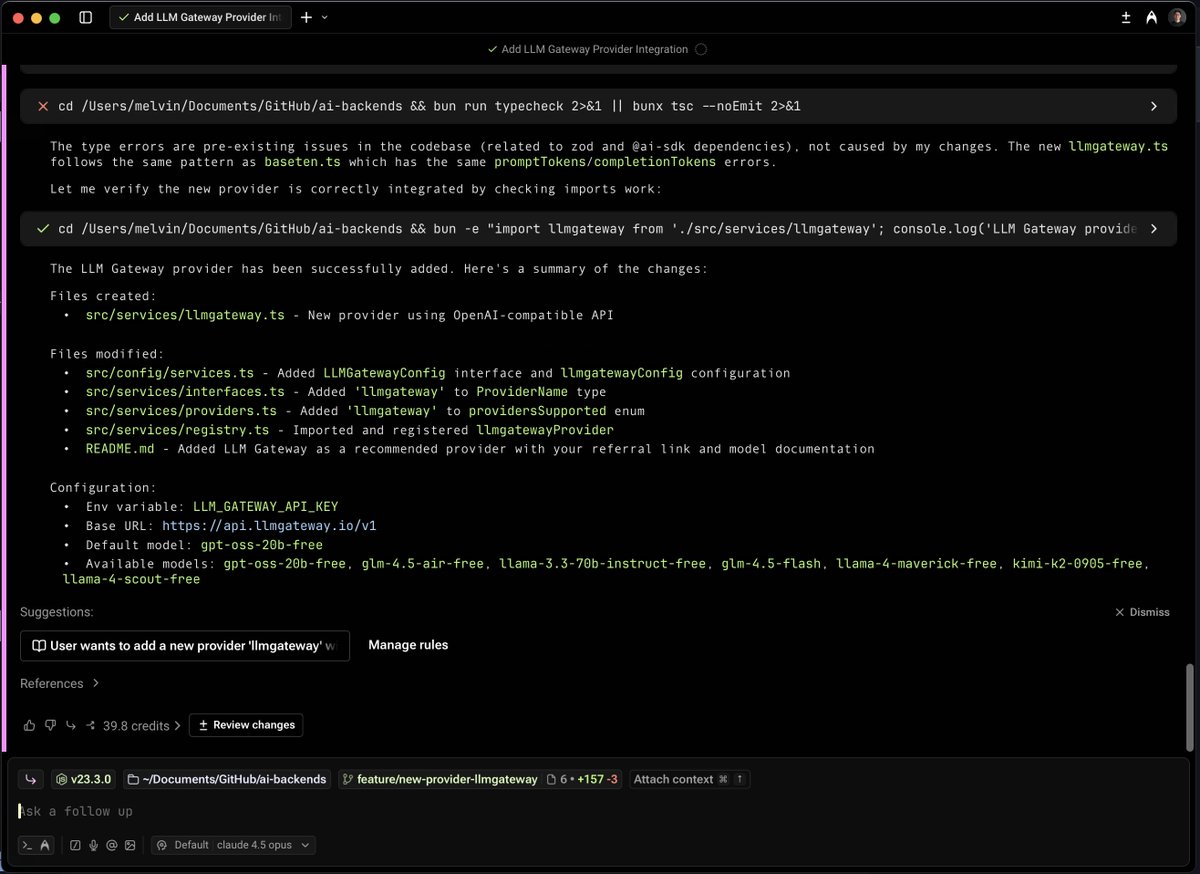Click the book icon in the suggested rule

tap(39, 646)
